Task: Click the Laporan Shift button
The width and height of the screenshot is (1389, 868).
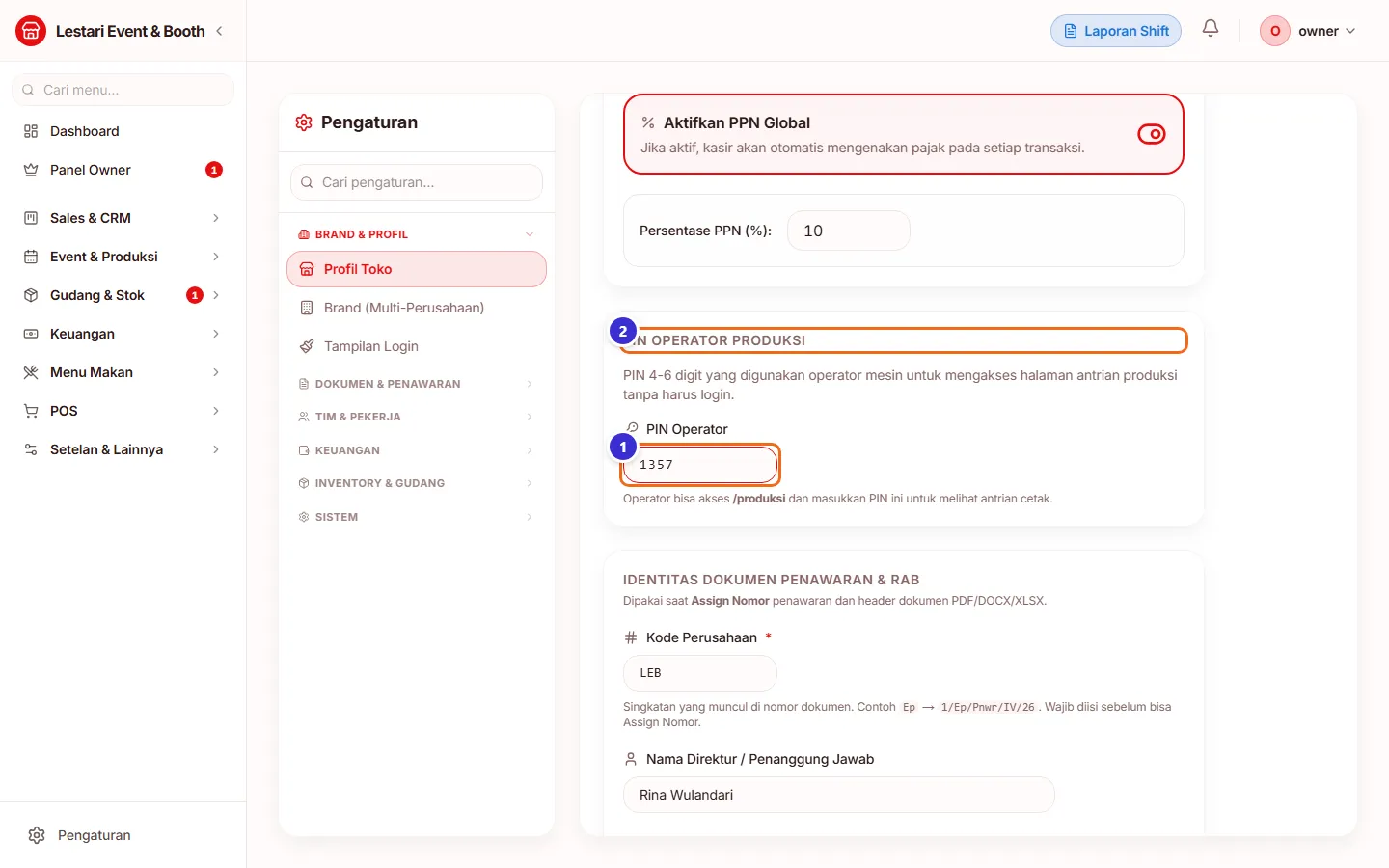Action: pyautogui.click(x=1116, y=31)
